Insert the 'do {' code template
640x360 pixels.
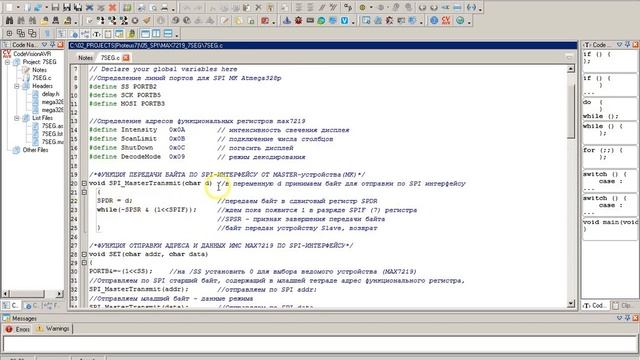608,109
